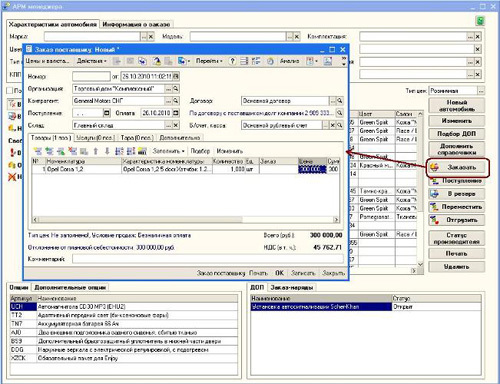Open date picker beside order date 26.10.2010 11:02
Viewport: 500px width, 384px height.
coord(176,76)
